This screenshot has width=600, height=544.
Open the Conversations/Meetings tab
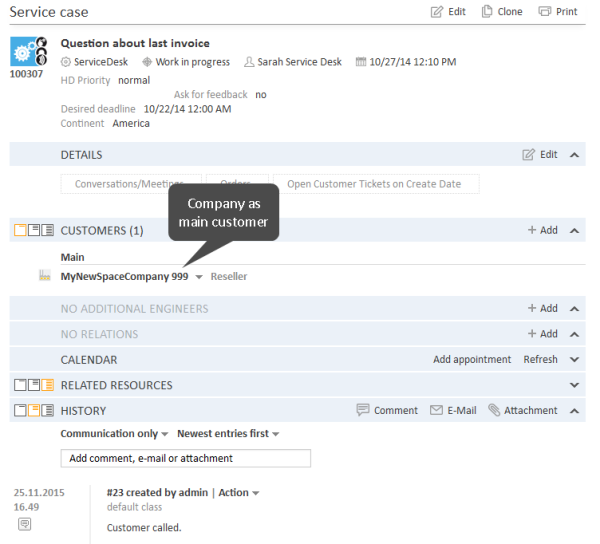click(131, 184)
